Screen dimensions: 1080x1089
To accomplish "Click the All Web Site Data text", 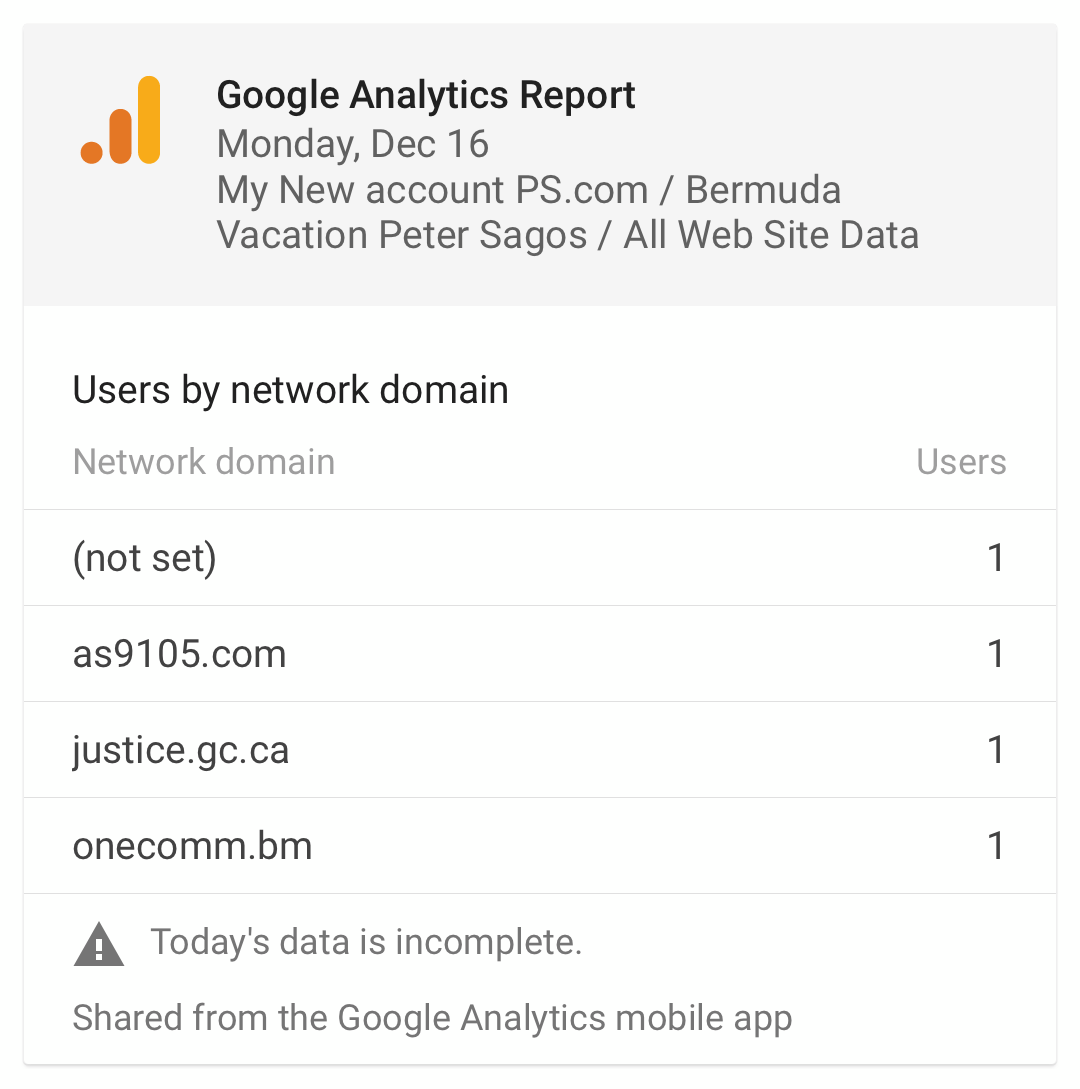I will (771, 235).
